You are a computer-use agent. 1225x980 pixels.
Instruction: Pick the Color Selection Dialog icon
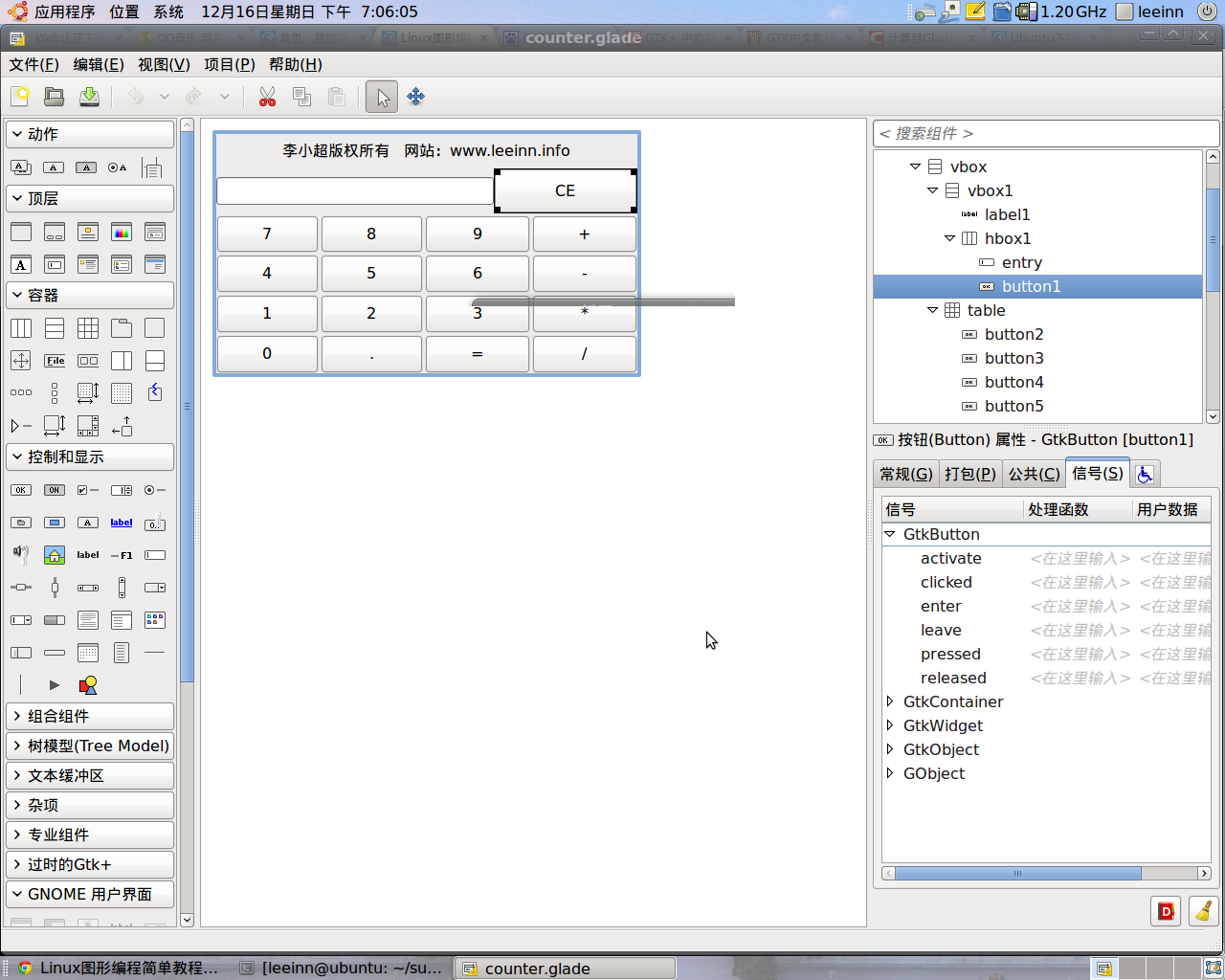pos(122,233)
